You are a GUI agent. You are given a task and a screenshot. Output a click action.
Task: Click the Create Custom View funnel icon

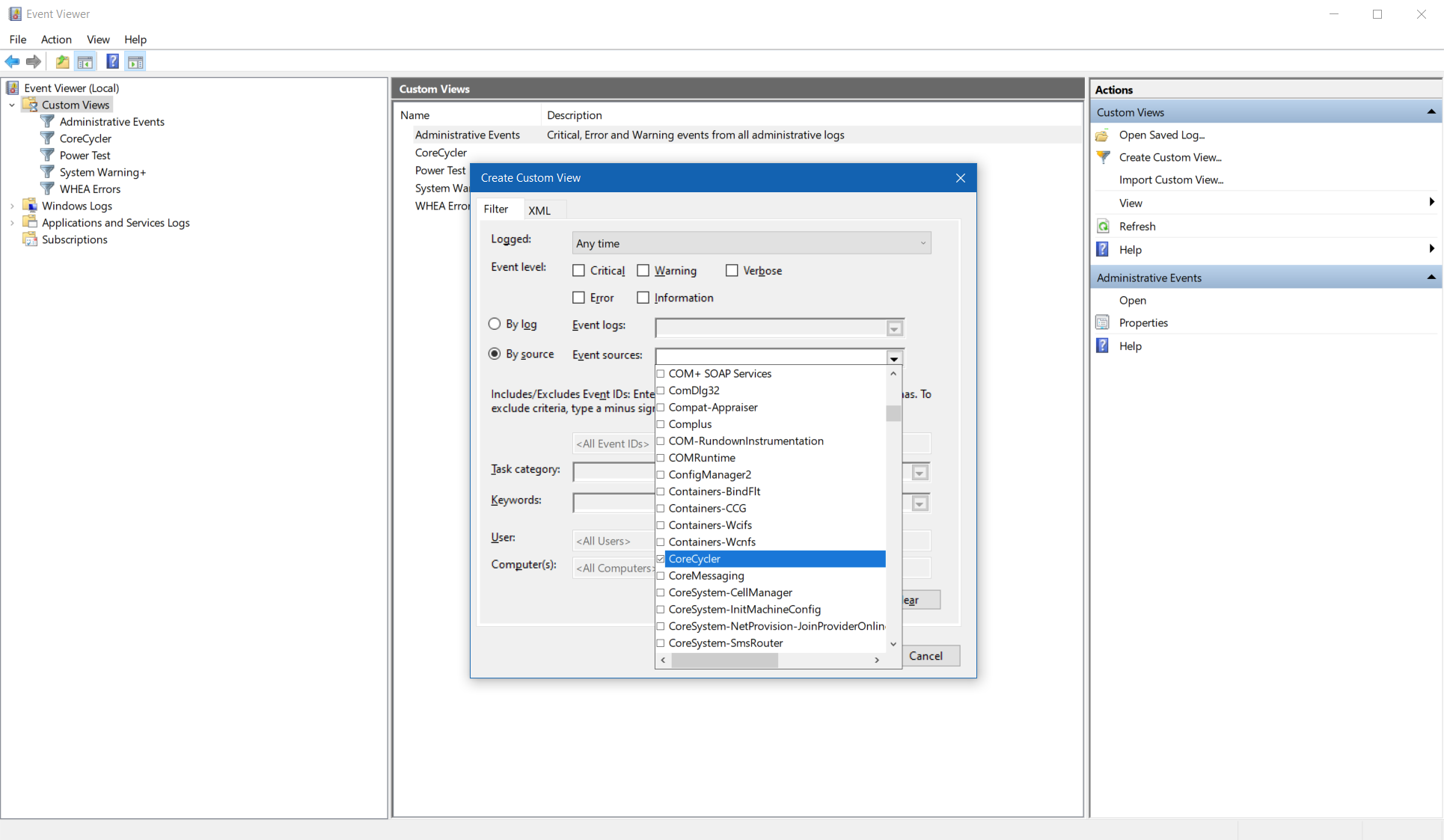point(1103,157)
